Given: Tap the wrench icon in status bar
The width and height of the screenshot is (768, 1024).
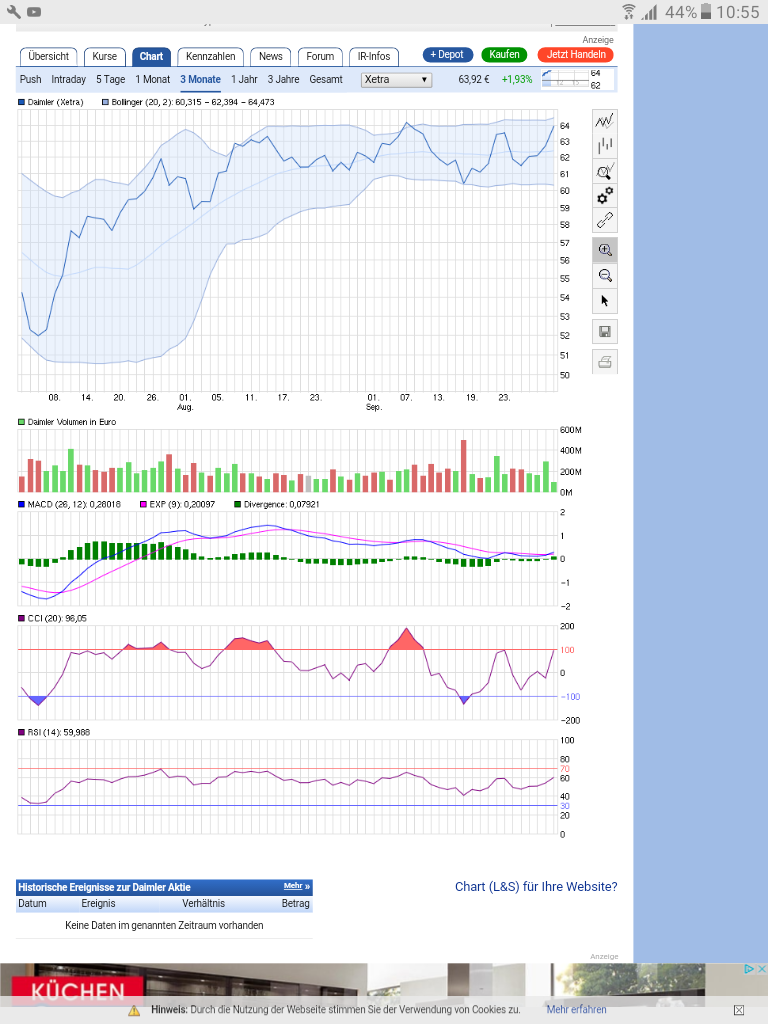Looking at the screenshot, I should 13,12.
